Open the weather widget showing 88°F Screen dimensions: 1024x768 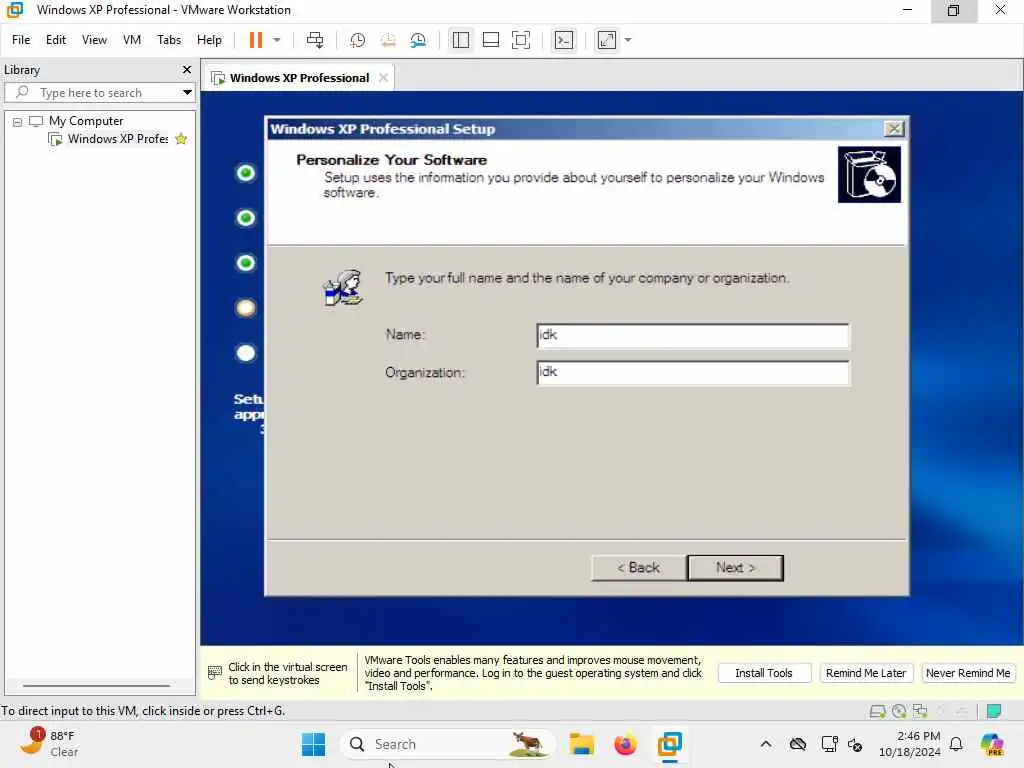[x=50, y=744]
